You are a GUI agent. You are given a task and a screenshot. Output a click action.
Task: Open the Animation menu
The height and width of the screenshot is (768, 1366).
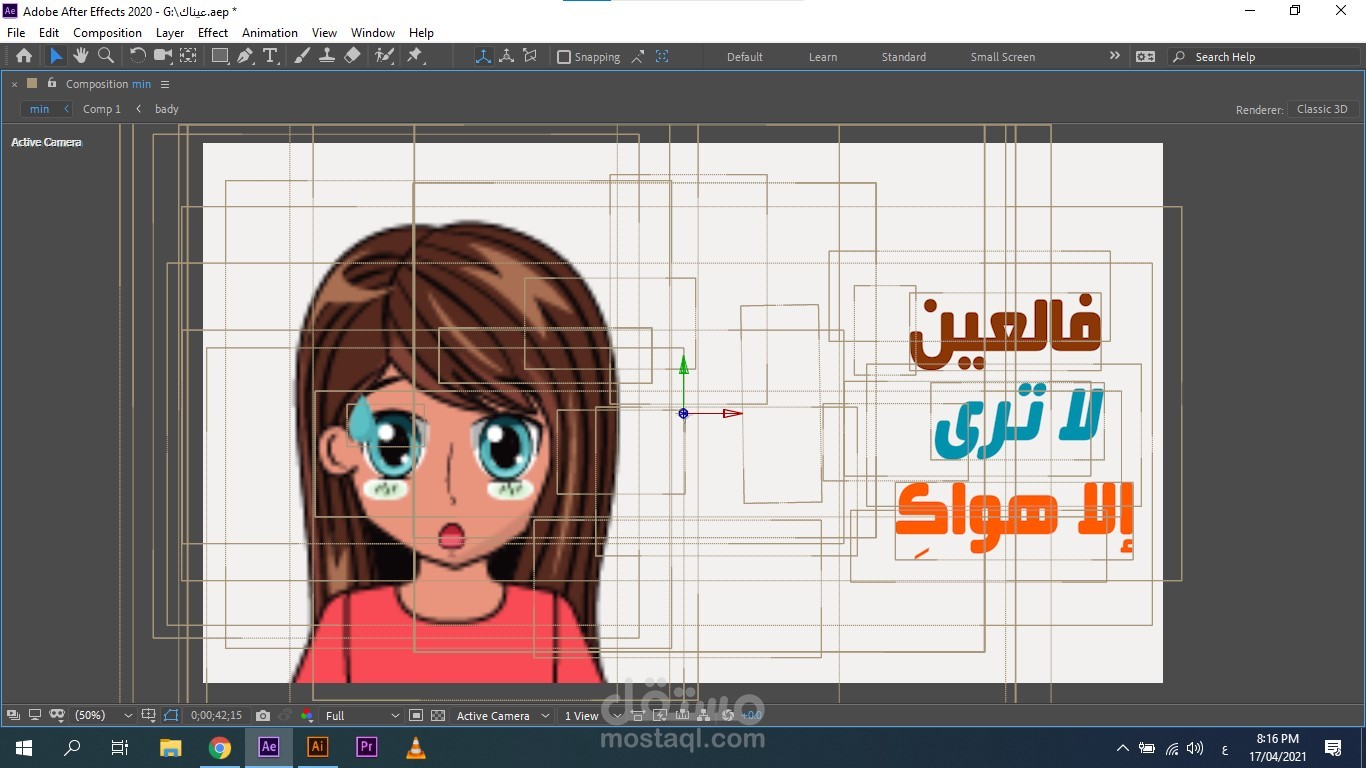(x=270, y=32)
